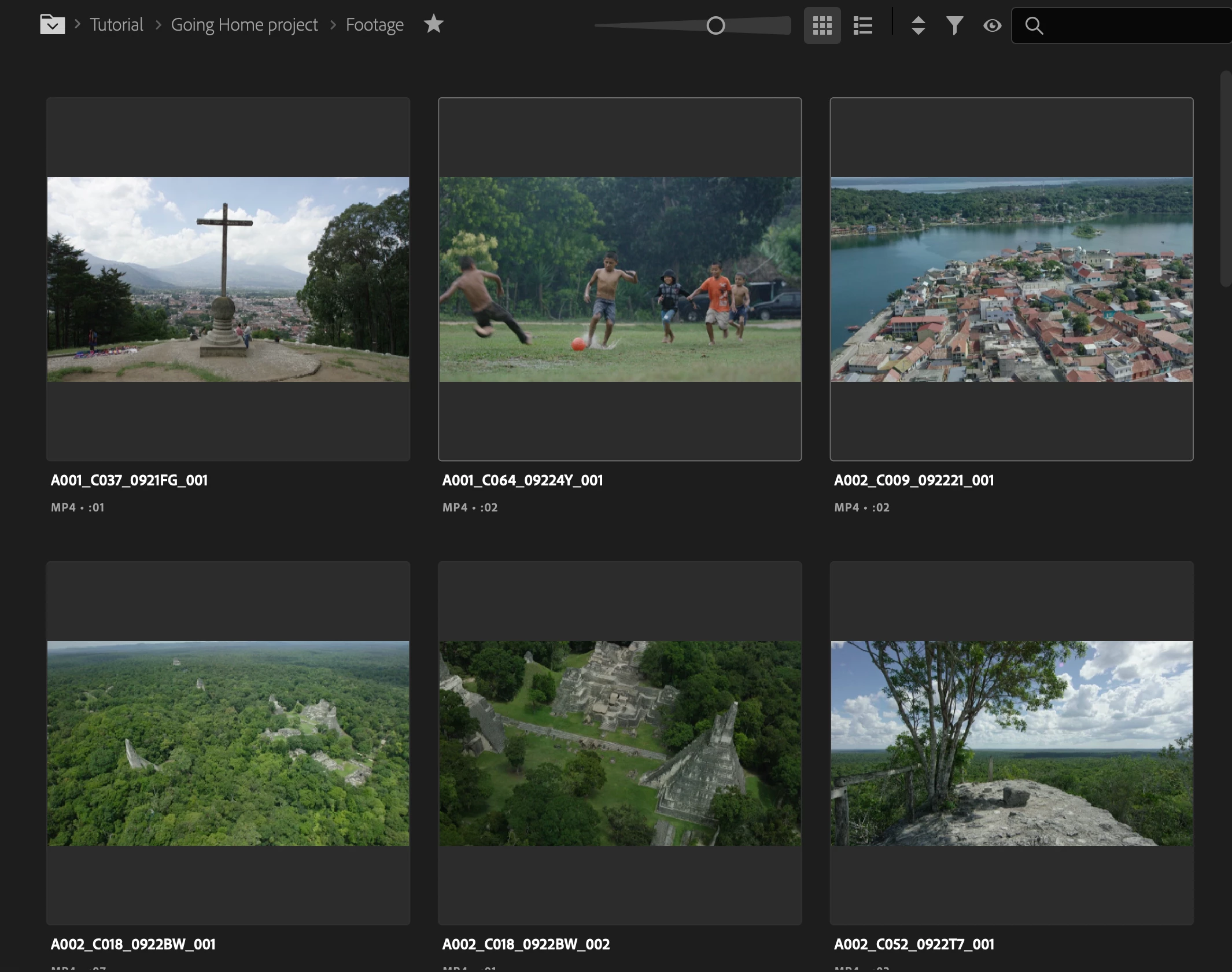Click the vertical scrollbar on the right edge
Image resolution: width=1232 pixels, height=972 pixels.
(1226, 179)
